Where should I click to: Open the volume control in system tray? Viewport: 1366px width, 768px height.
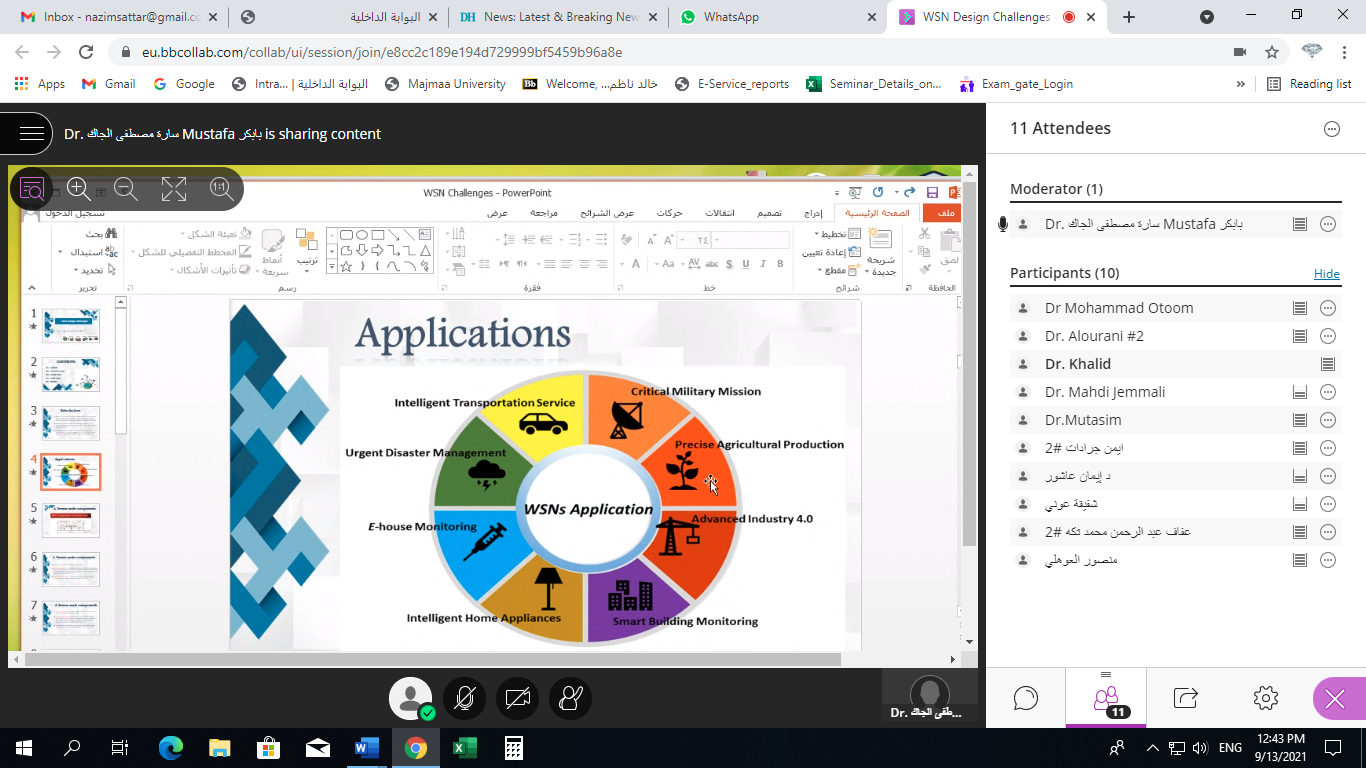(1200, 747)
